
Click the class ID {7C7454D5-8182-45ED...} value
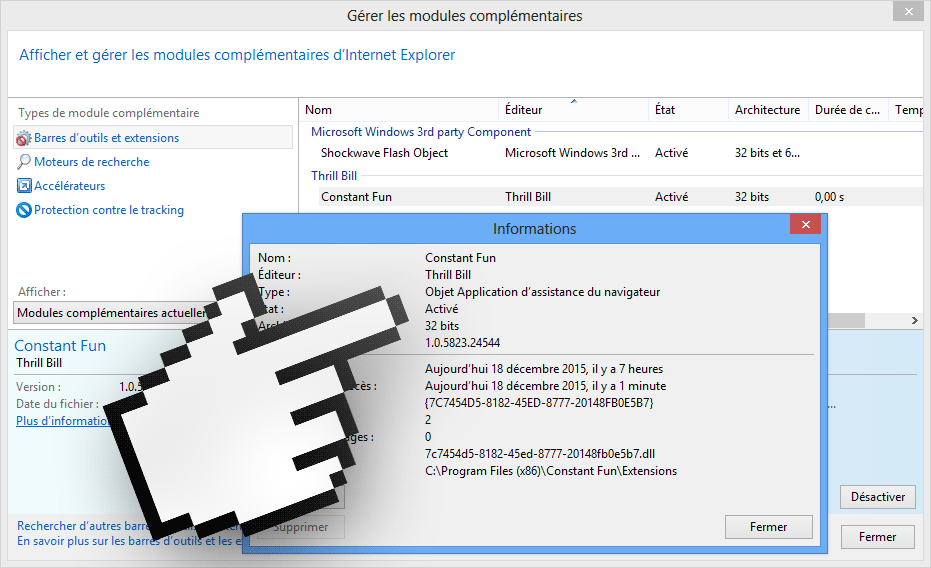(539, 403)
